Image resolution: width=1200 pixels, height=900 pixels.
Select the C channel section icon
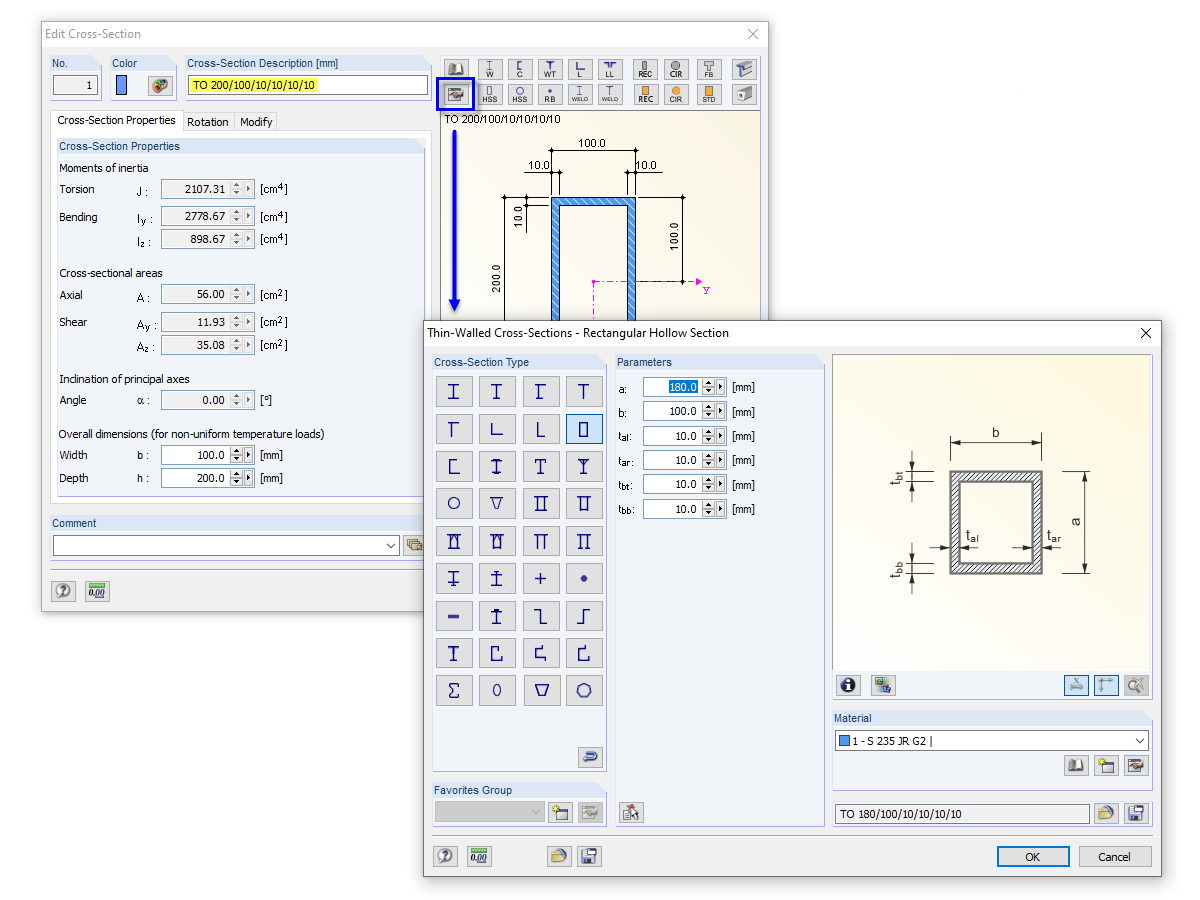coord(519,70)
